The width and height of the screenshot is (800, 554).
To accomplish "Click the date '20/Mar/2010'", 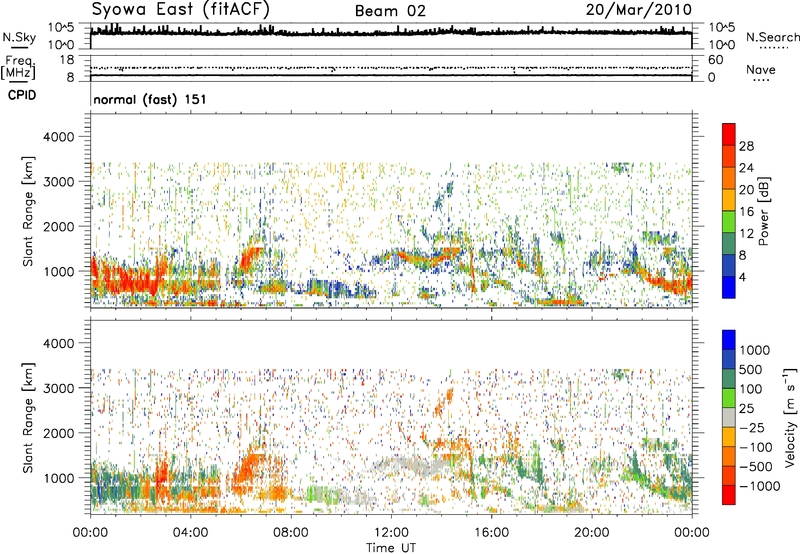I will point(639,9).
